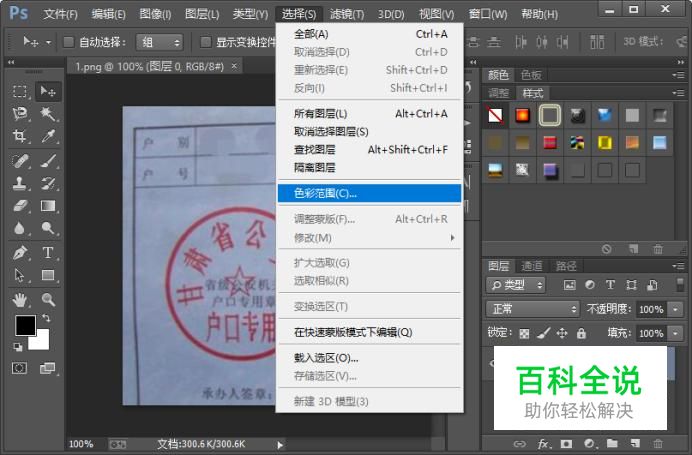Viewport: 692px width, 455px height.
Task: Select the Hand tool
Action: [19, 300]
